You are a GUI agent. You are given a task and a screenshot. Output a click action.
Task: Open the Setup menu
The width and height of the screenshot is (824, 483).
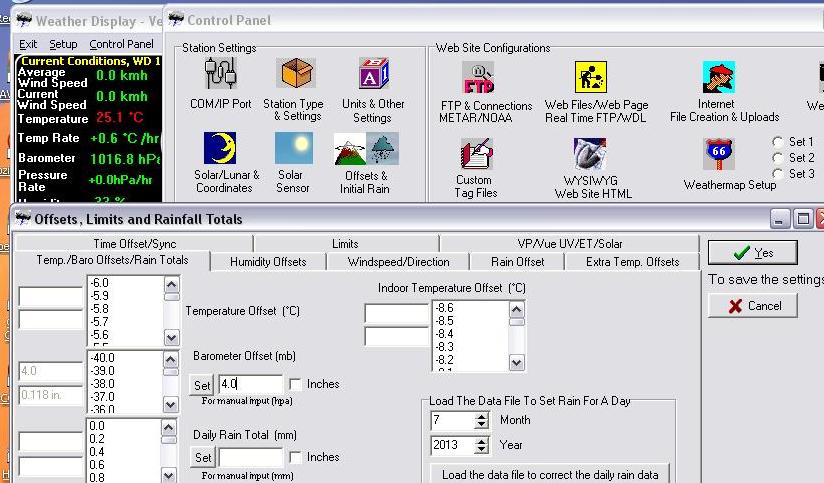63,44
